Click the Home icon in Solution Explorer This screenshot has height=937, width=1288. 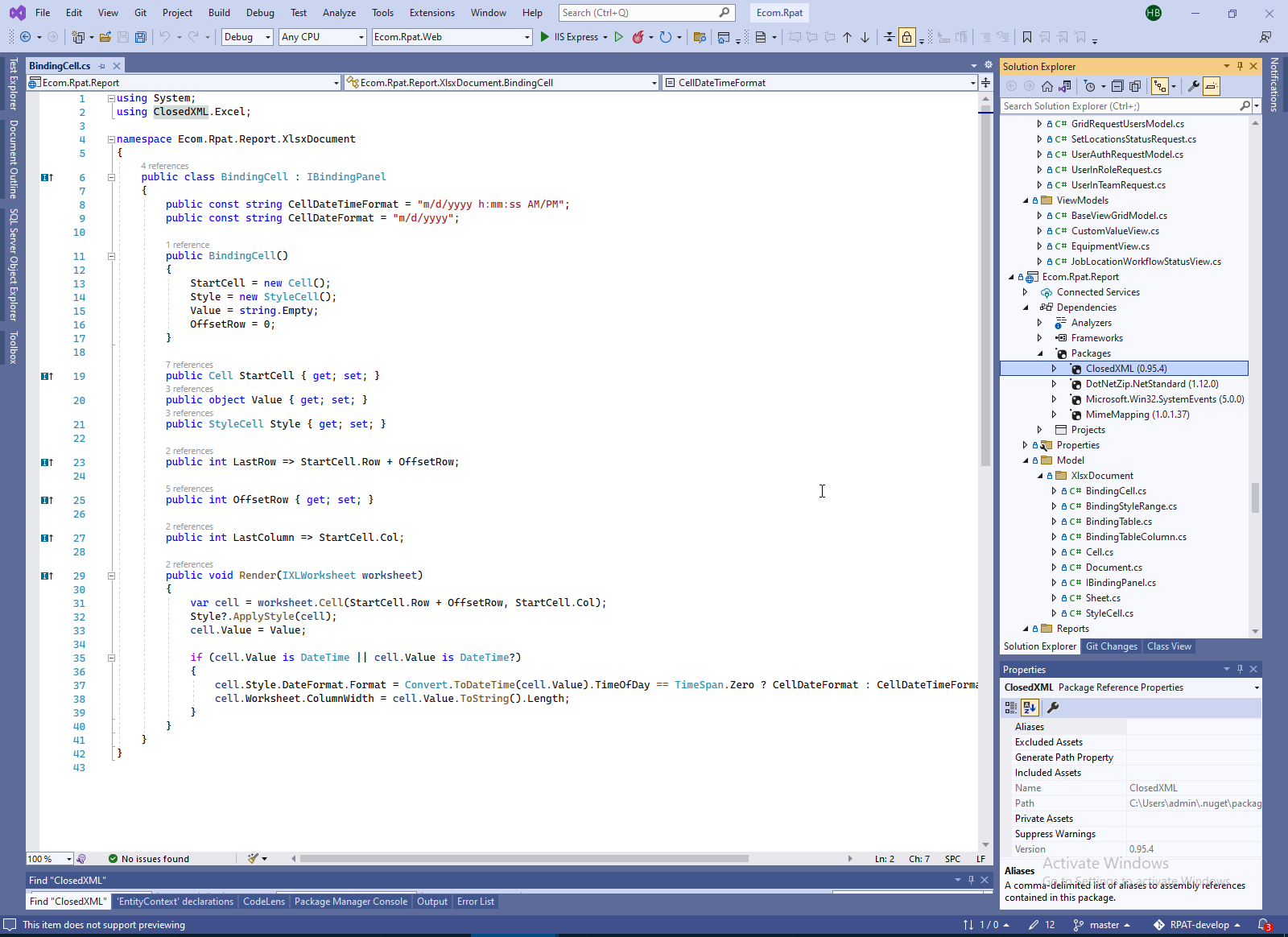pyautogui.click(x=1046, y=86)
